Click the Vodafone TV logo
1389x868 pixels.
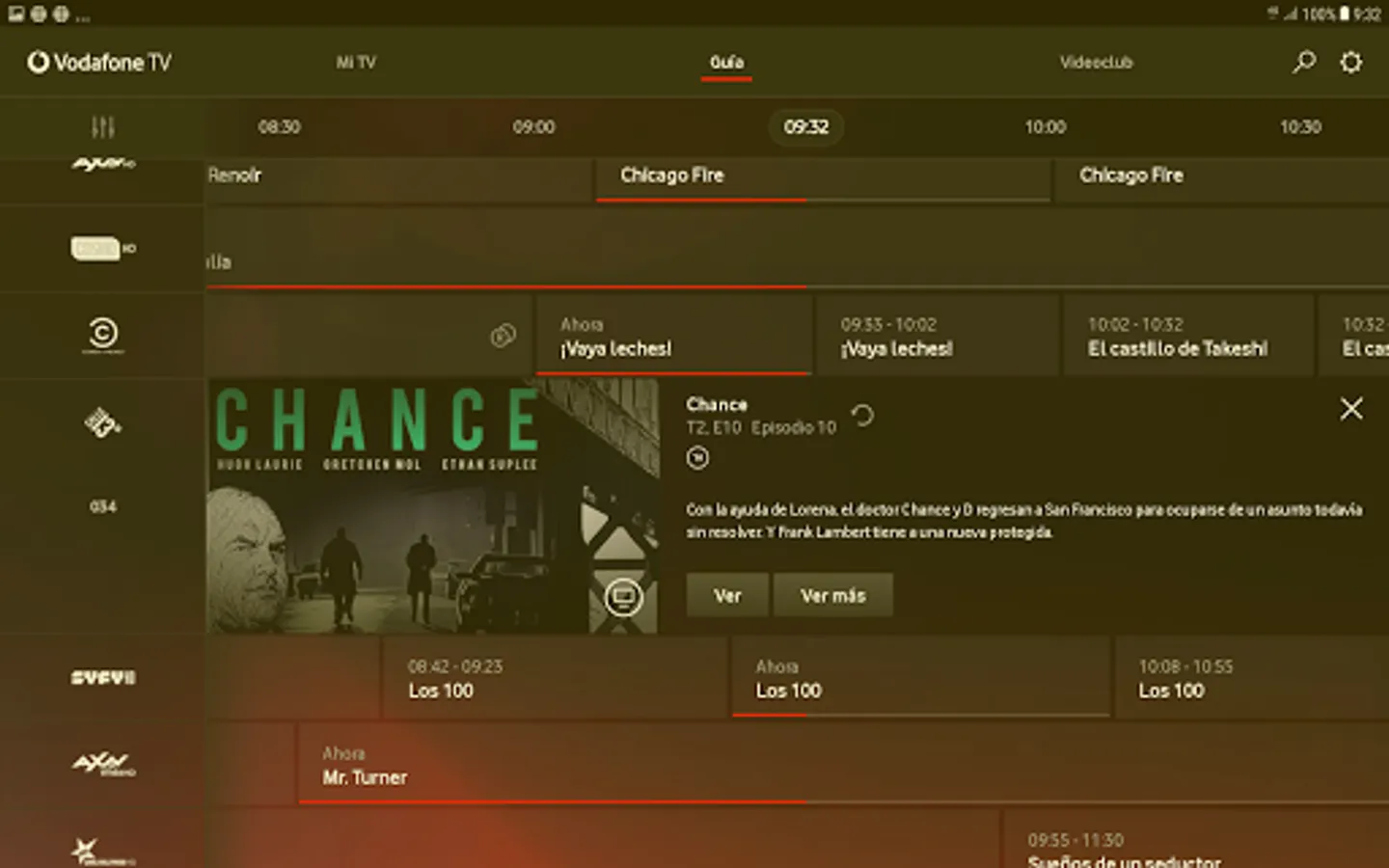pos(99,63)
